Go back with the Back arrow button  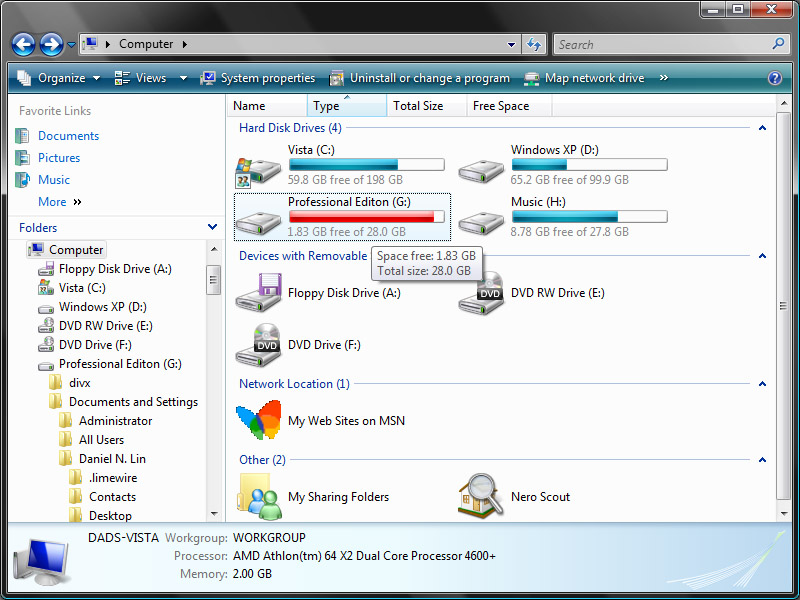pyautogui.click(x=23, y=44)
